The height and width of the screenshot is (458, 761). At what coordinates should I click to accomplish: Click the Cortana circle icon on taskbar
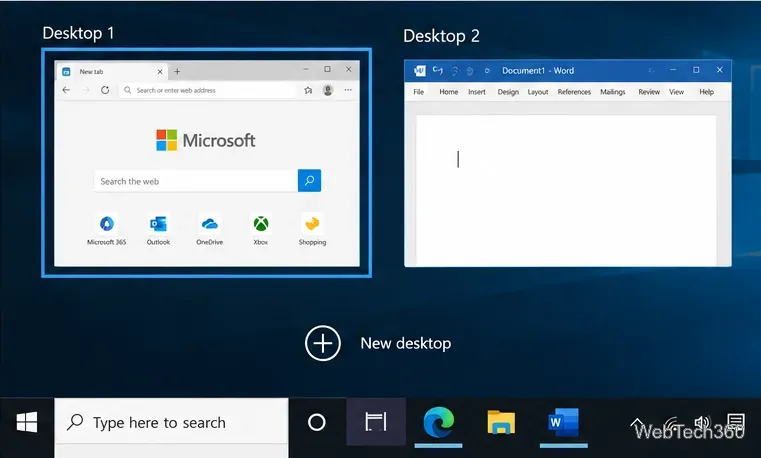point(316,423)
